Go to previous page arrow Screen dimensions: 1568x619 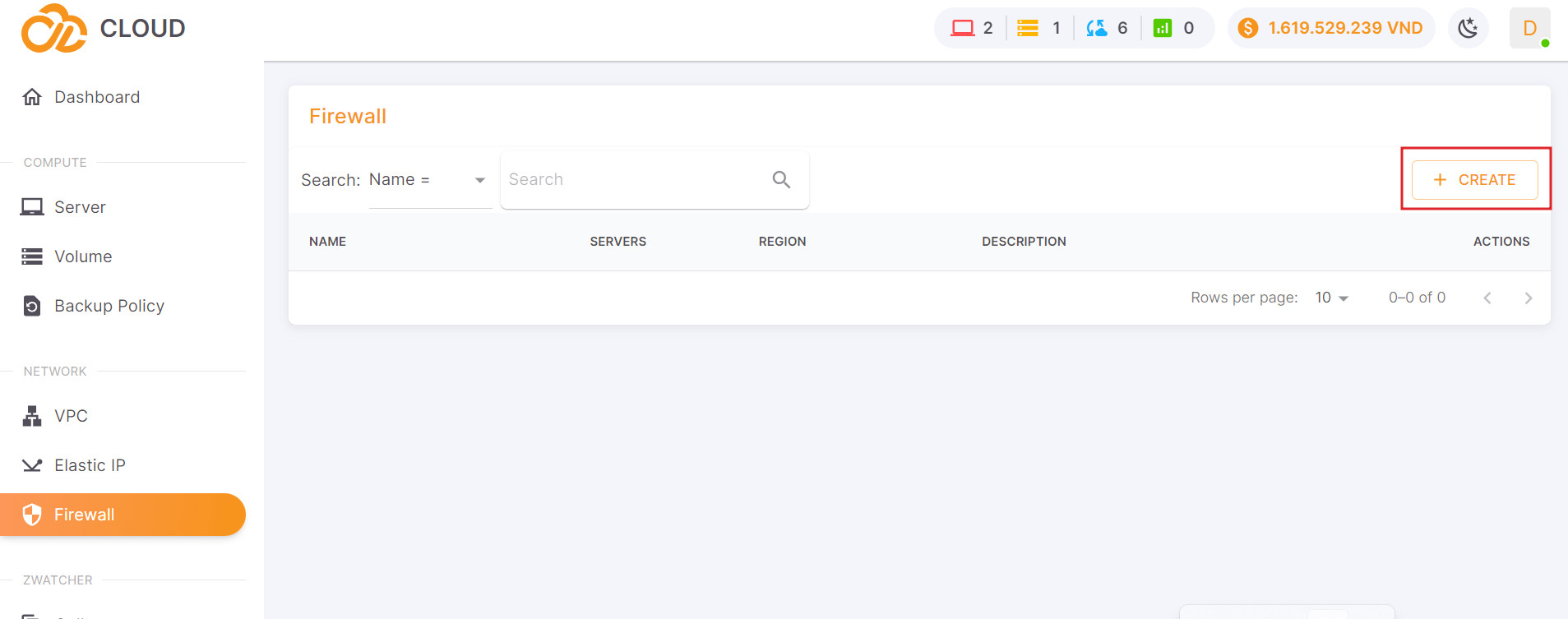(1487, 298)
